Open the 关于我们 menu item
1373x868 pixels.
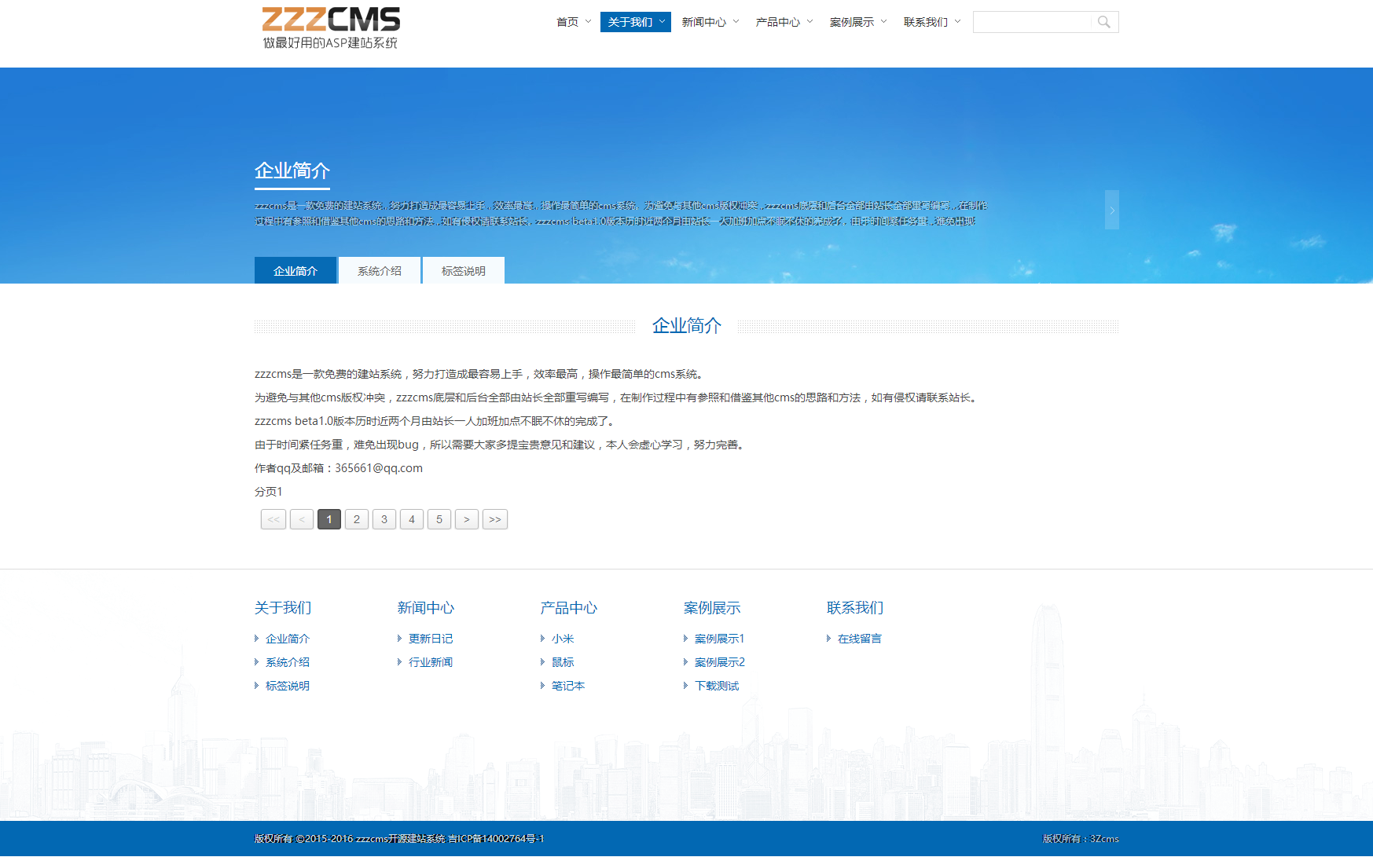tap(630, 22)
